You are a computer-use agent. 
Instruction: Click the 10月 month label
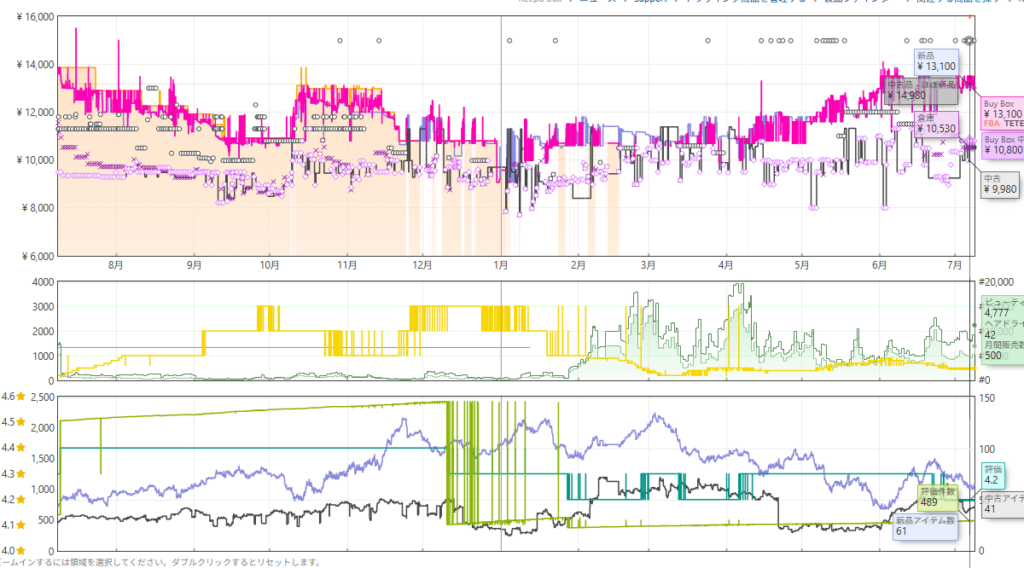coord(270,265)
